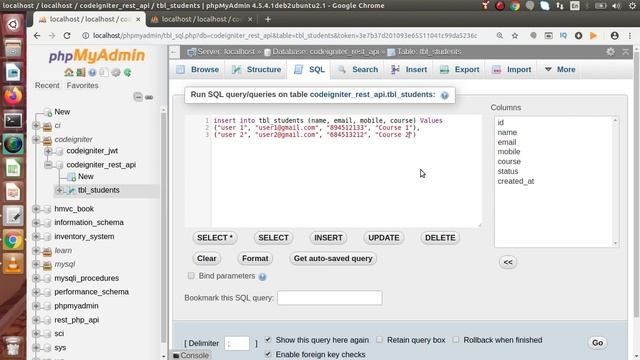The width and height of the screenshot is (640, 360).
Task: Uncheck Show this query here again
Action: coord(268,340)
